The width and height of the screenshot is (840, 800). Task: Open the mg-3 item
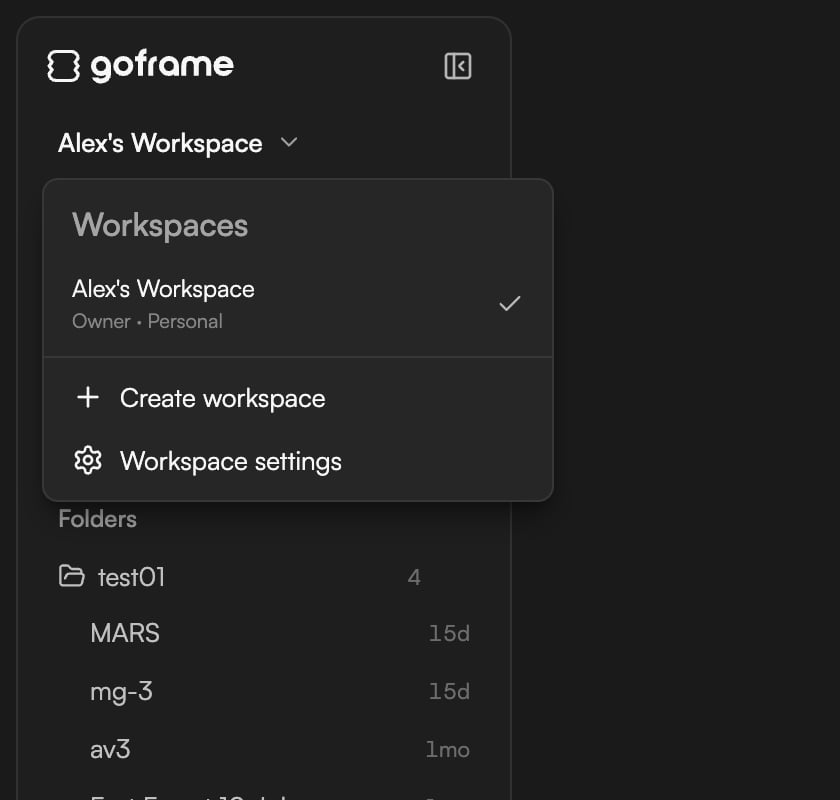[280, 691]
